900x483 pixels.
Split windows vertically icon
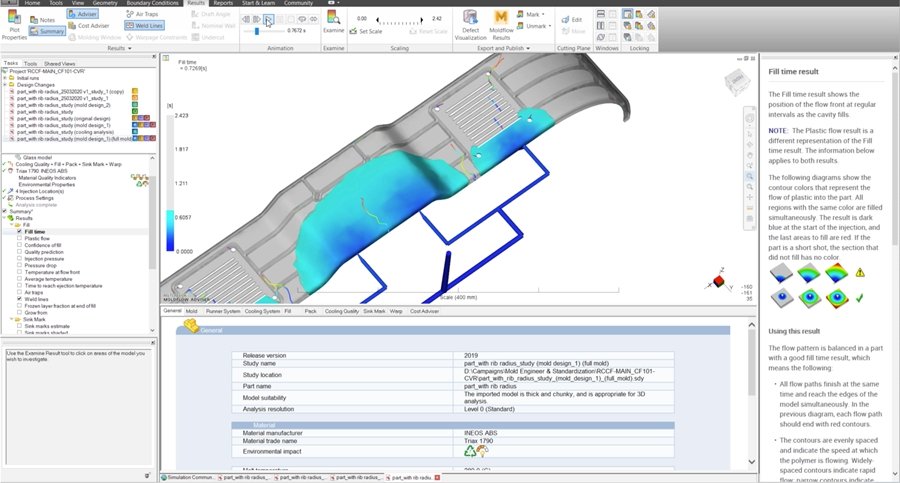click(x=600, y=25)
